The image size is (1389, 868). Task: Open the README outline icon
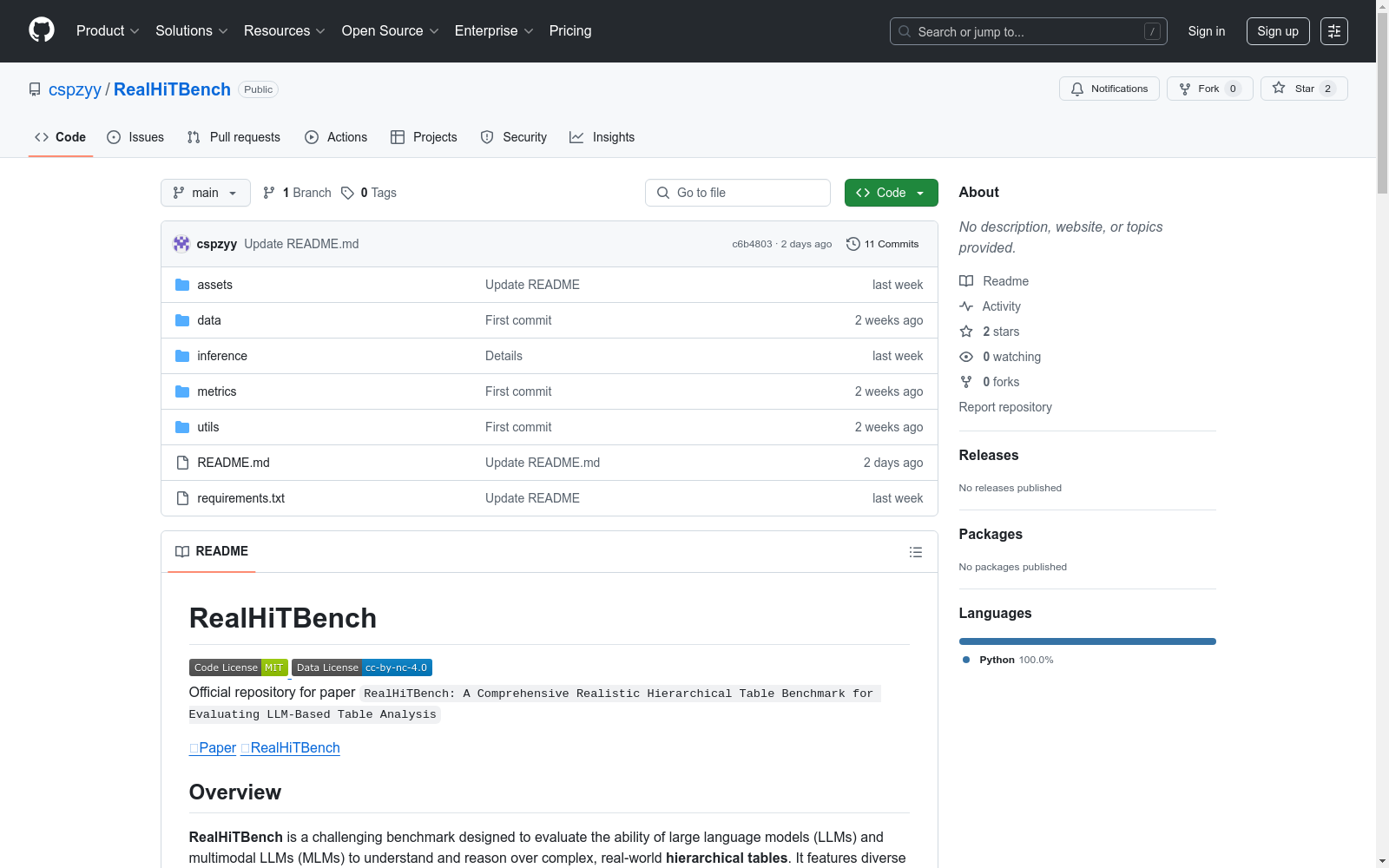(916, 552)
